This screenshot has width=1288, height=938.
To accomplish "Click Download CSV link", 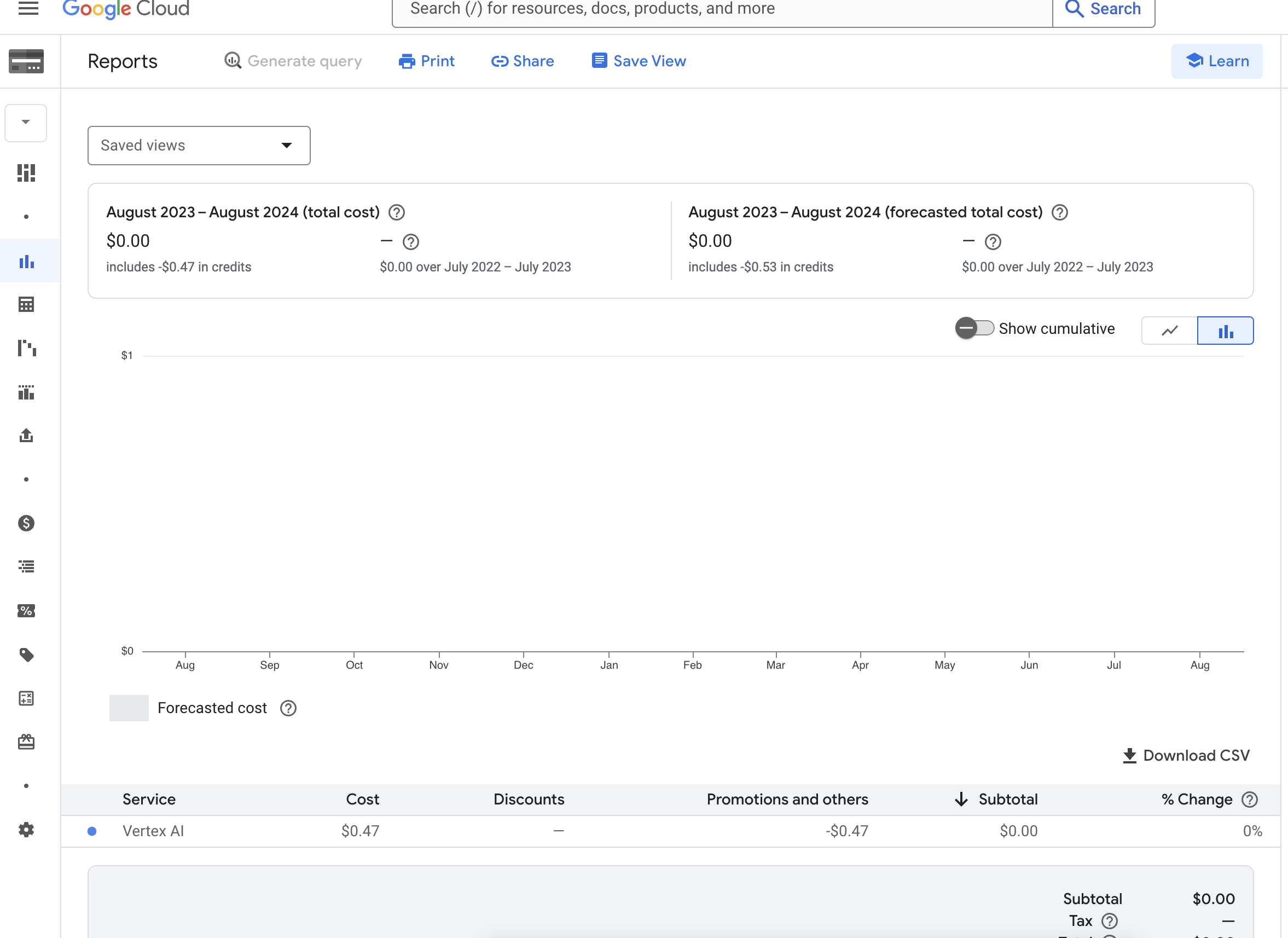I will [1186, 755].
